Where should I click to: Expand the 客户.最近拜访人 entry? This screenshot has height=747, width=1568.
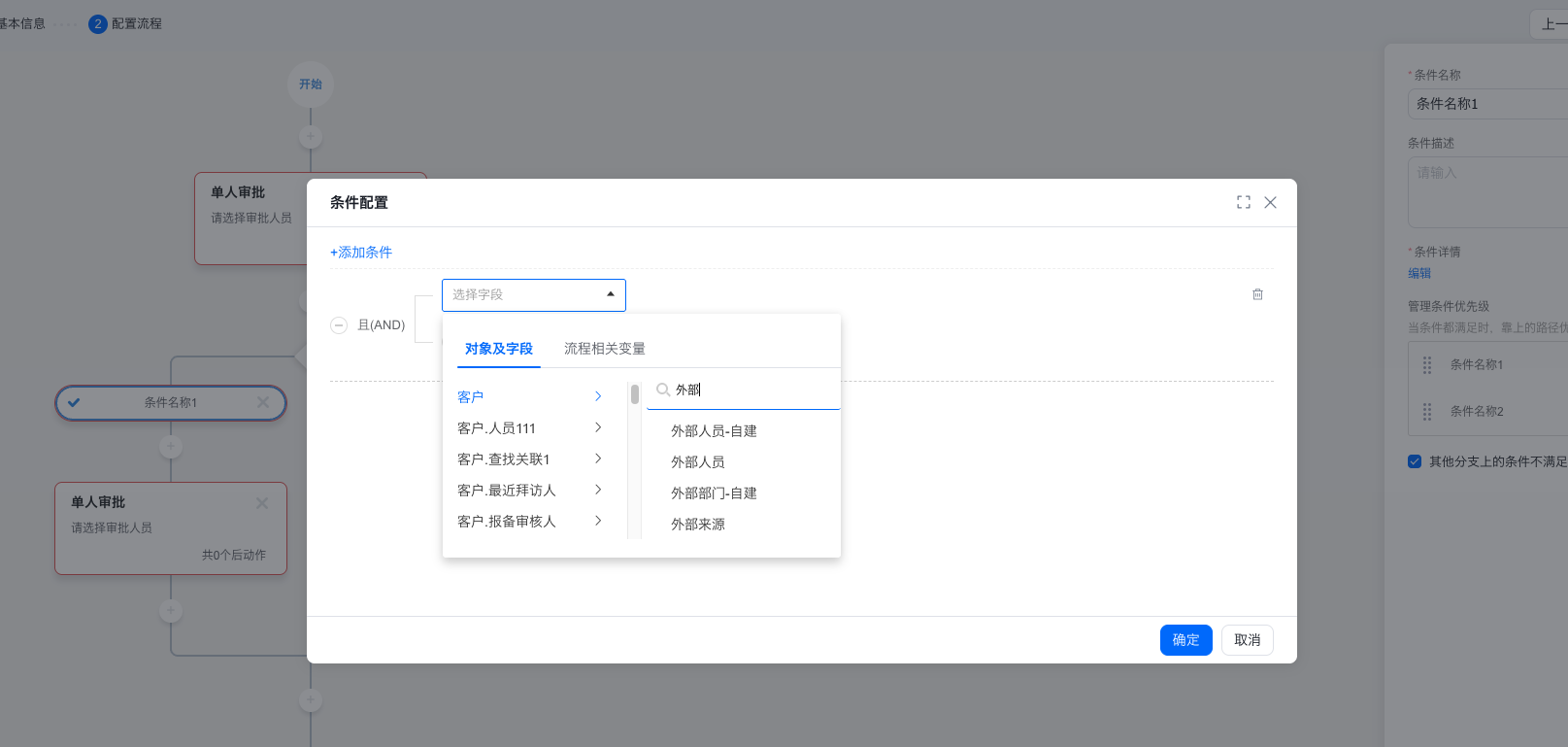pyautogui.click(x=530, y=491)
